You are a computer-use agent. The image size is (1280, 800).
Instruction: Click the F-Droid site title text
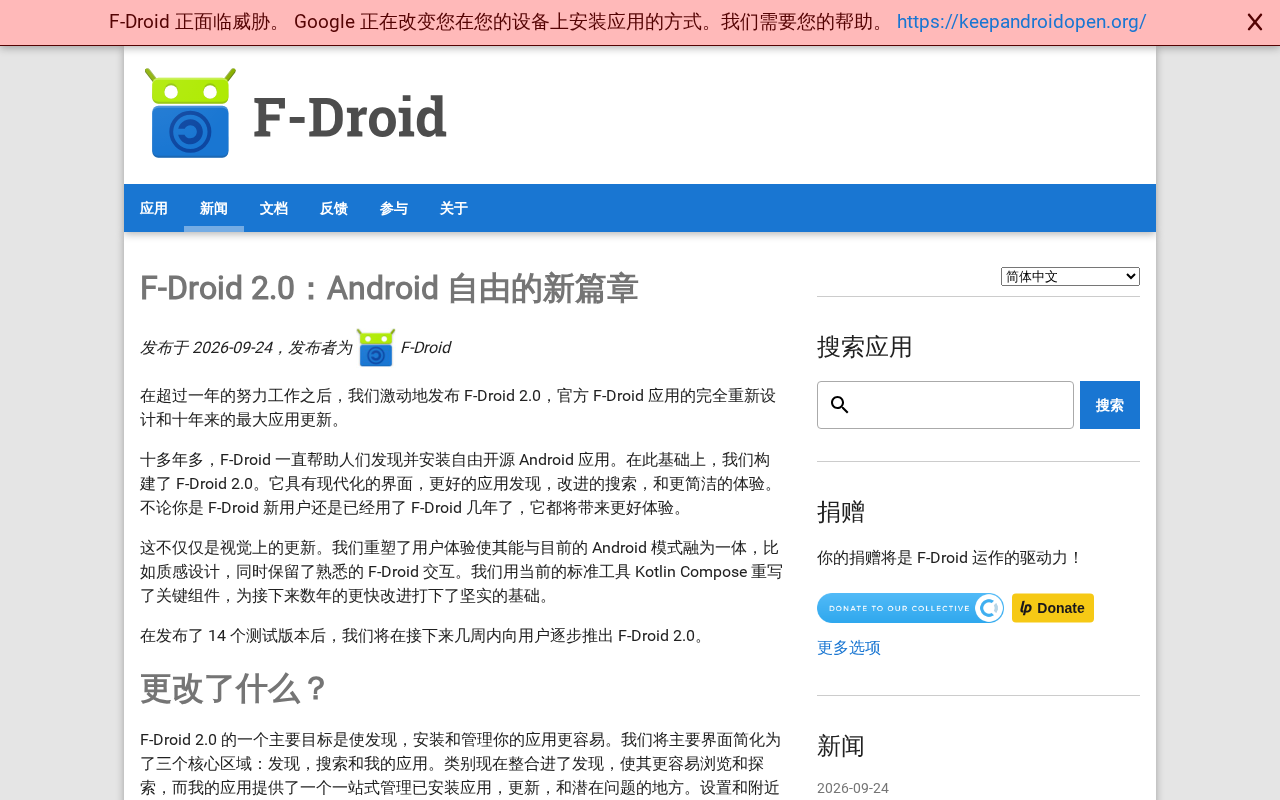click(x=350, y=116)
